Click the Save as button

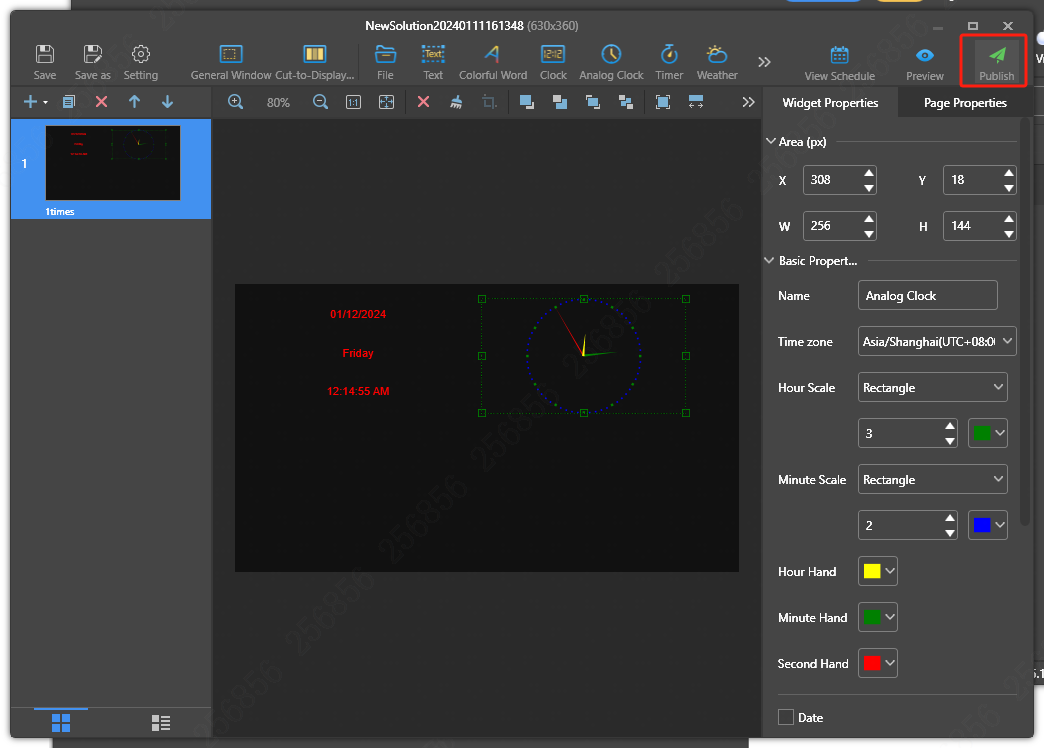(93, 61)
